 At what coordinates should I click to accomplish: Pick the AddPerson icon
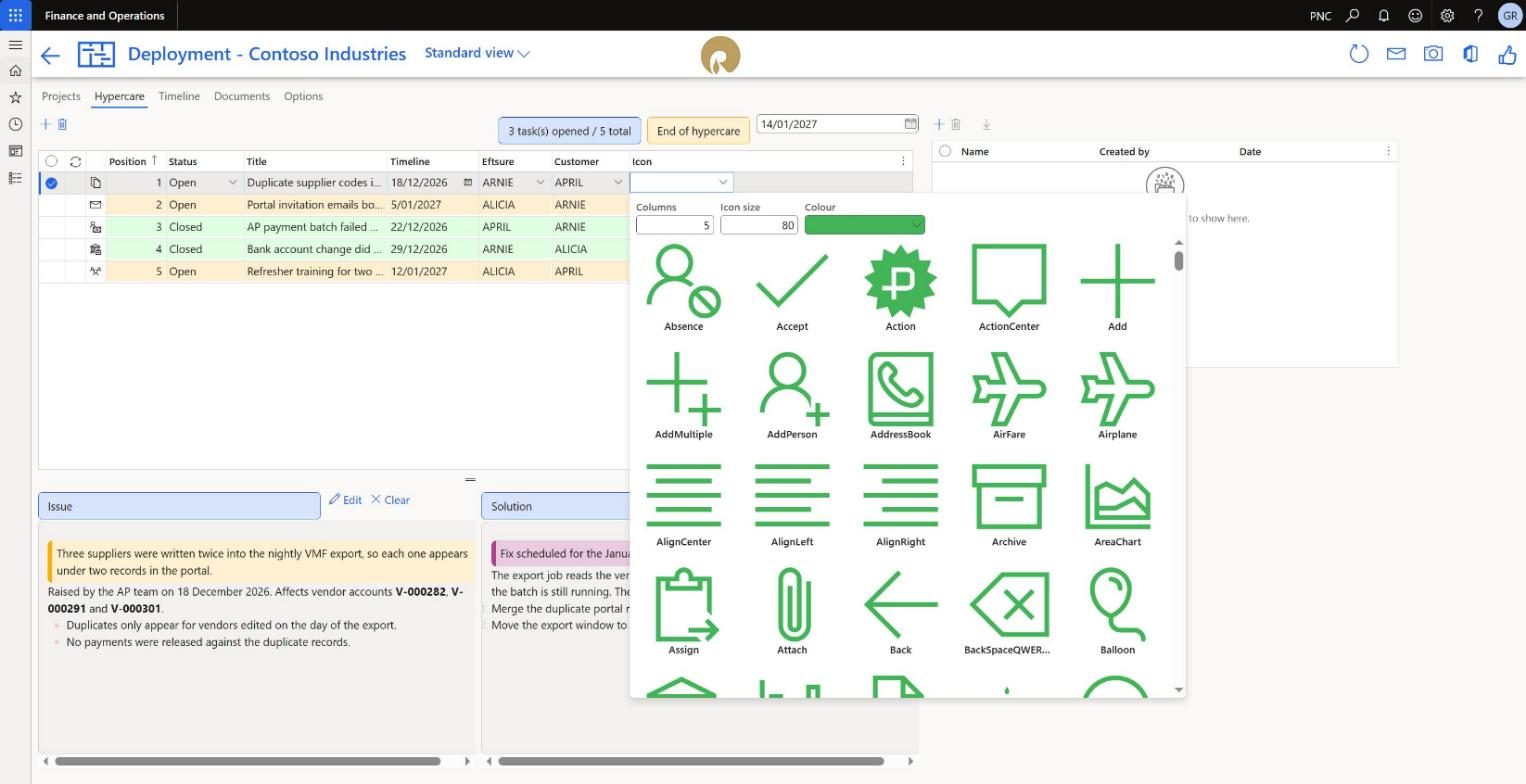tap(792, 396)
